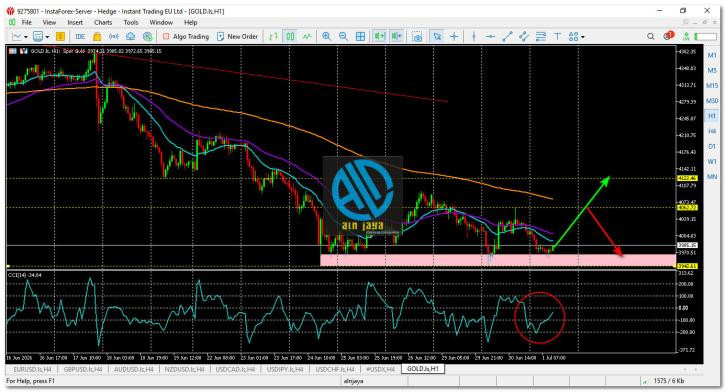The image size is (726, 392).
Task: Click the search magnifier icon
Action: pyautogui.click(x=651, y=36)
